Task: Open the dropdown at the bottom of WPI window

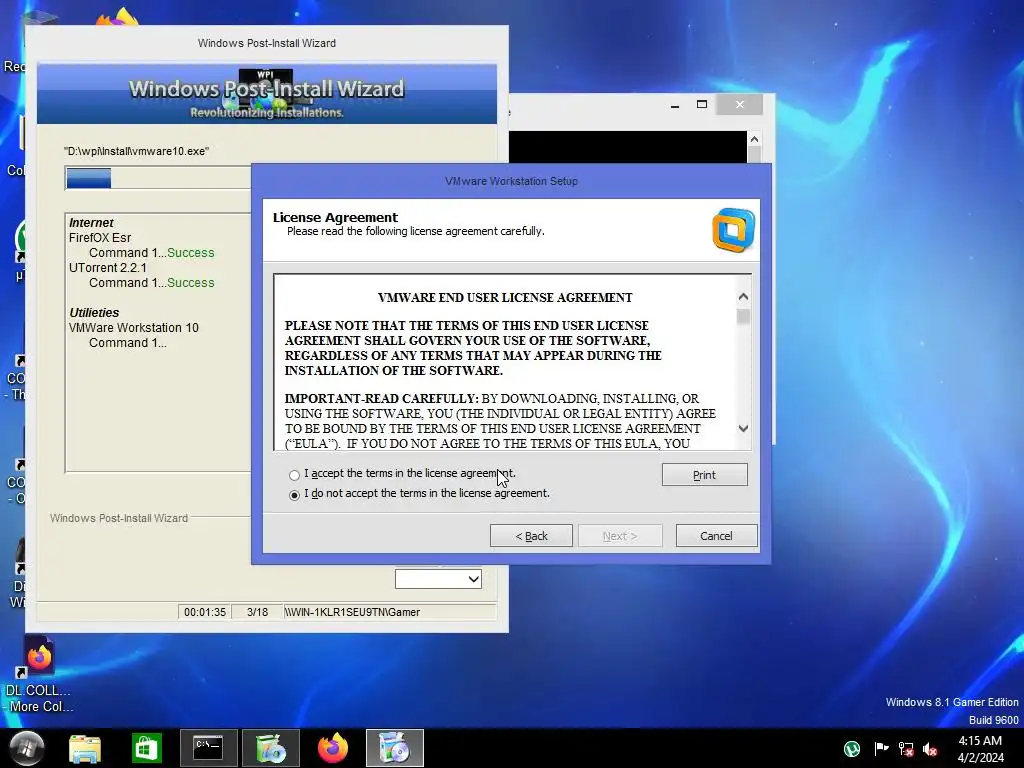Action: point(438,579)
